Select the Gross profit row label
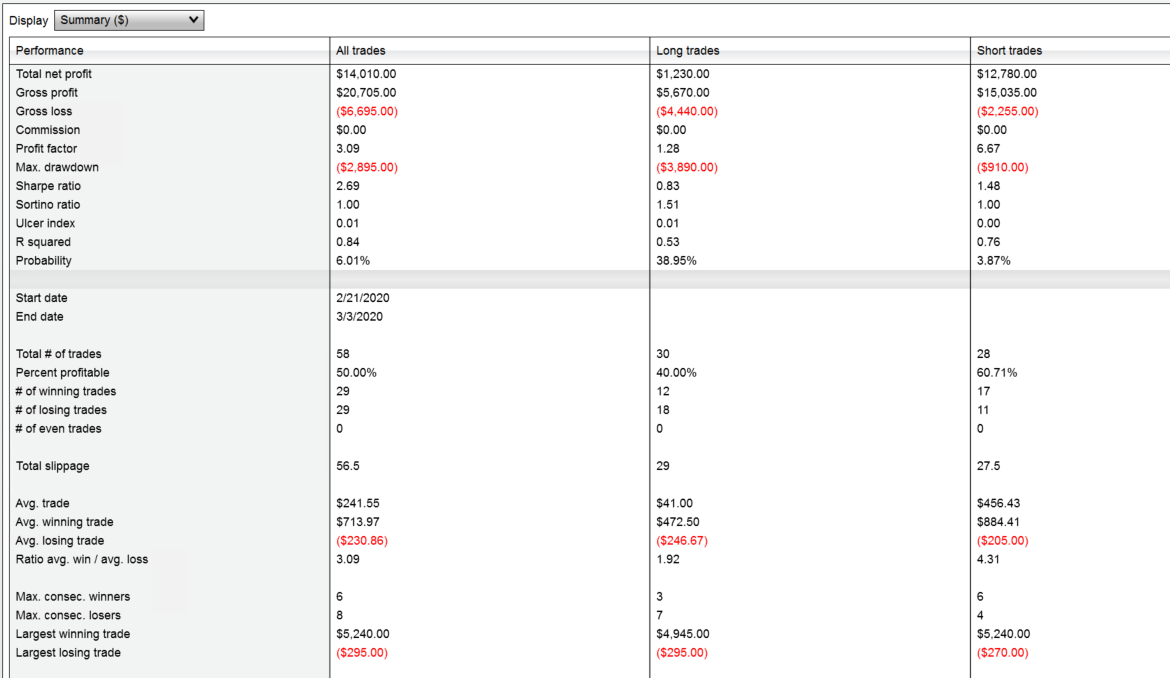The width and height of the screenshot is (1170, 678). [x=46, y=92]
